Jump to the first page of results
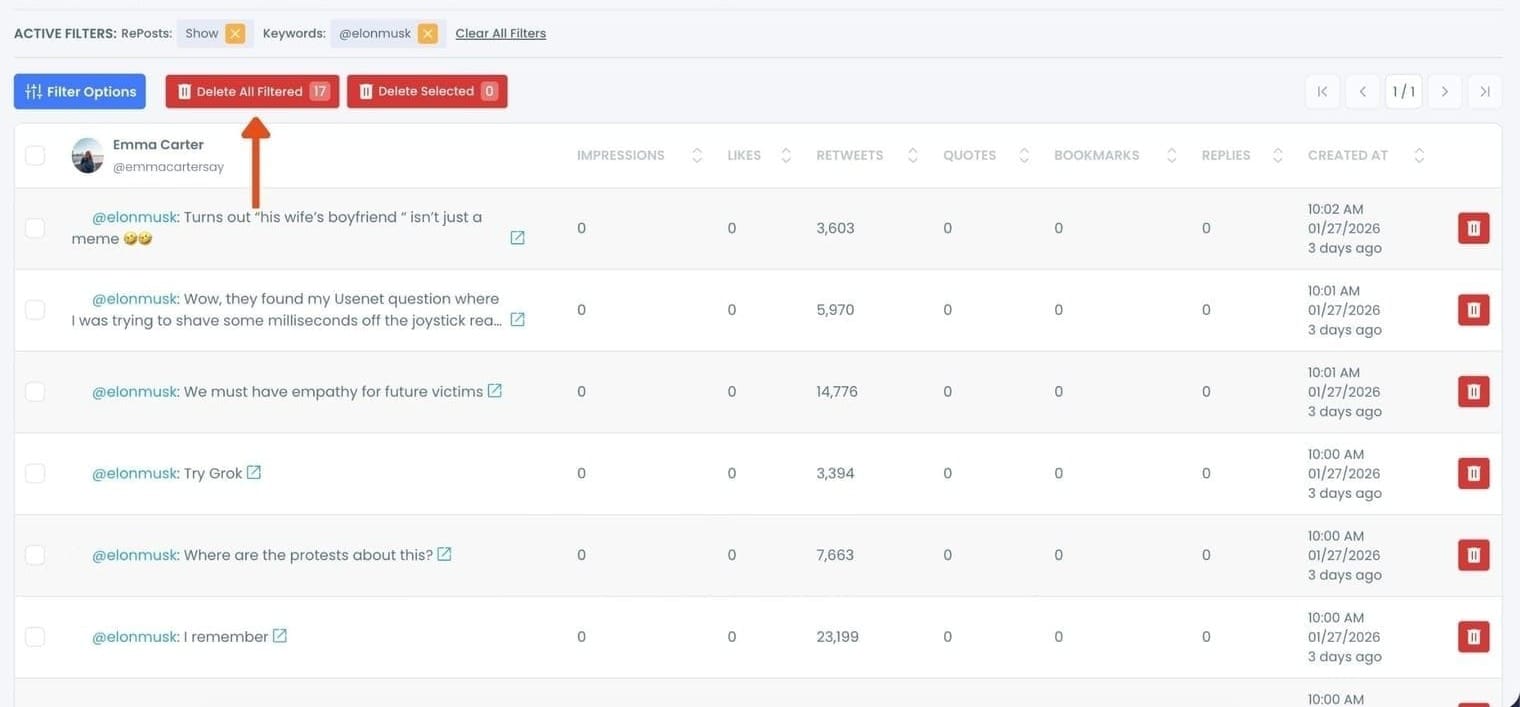 point(1322,92)
